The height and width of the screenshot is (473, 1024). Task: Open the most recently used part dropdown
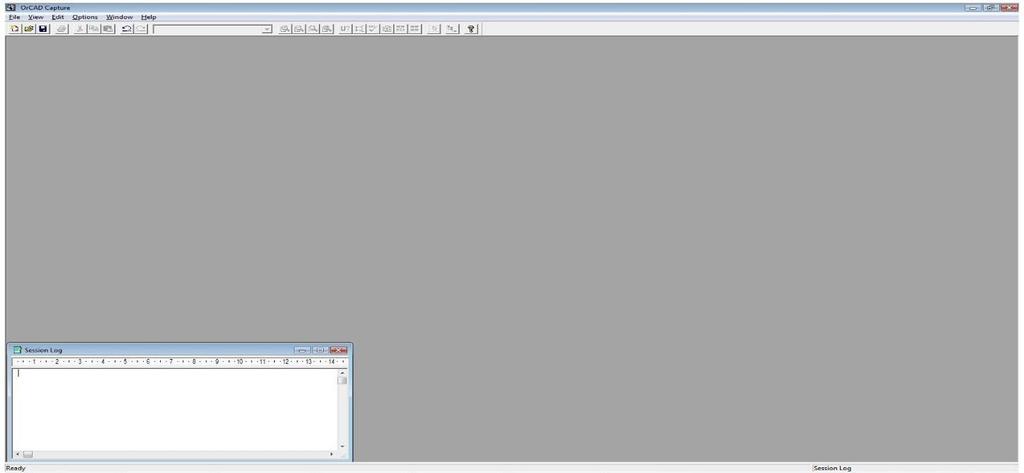[266, 29]
